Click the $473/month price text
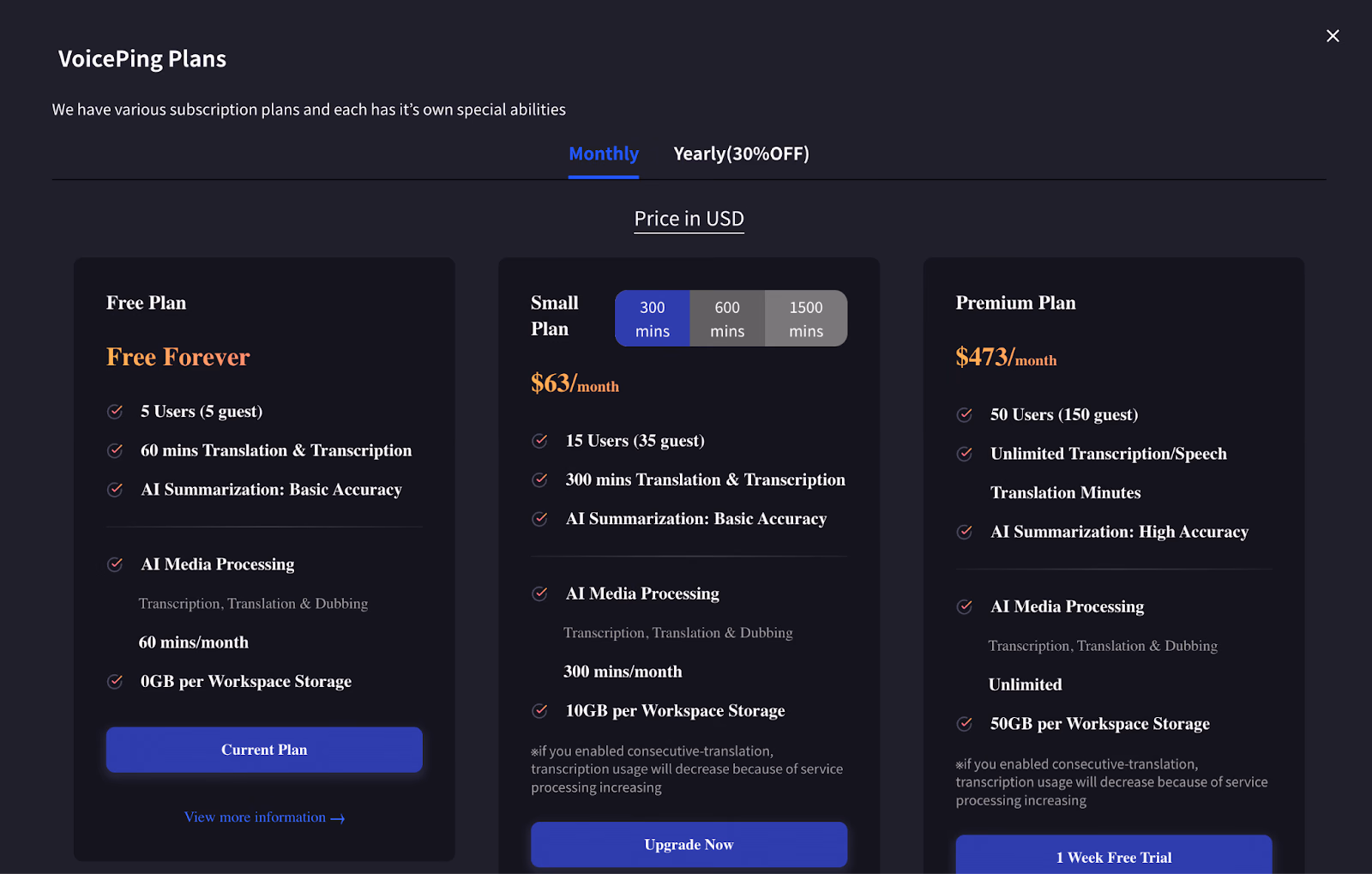This screenshot has width=1372, height=874. click(x=1006, y=357)
